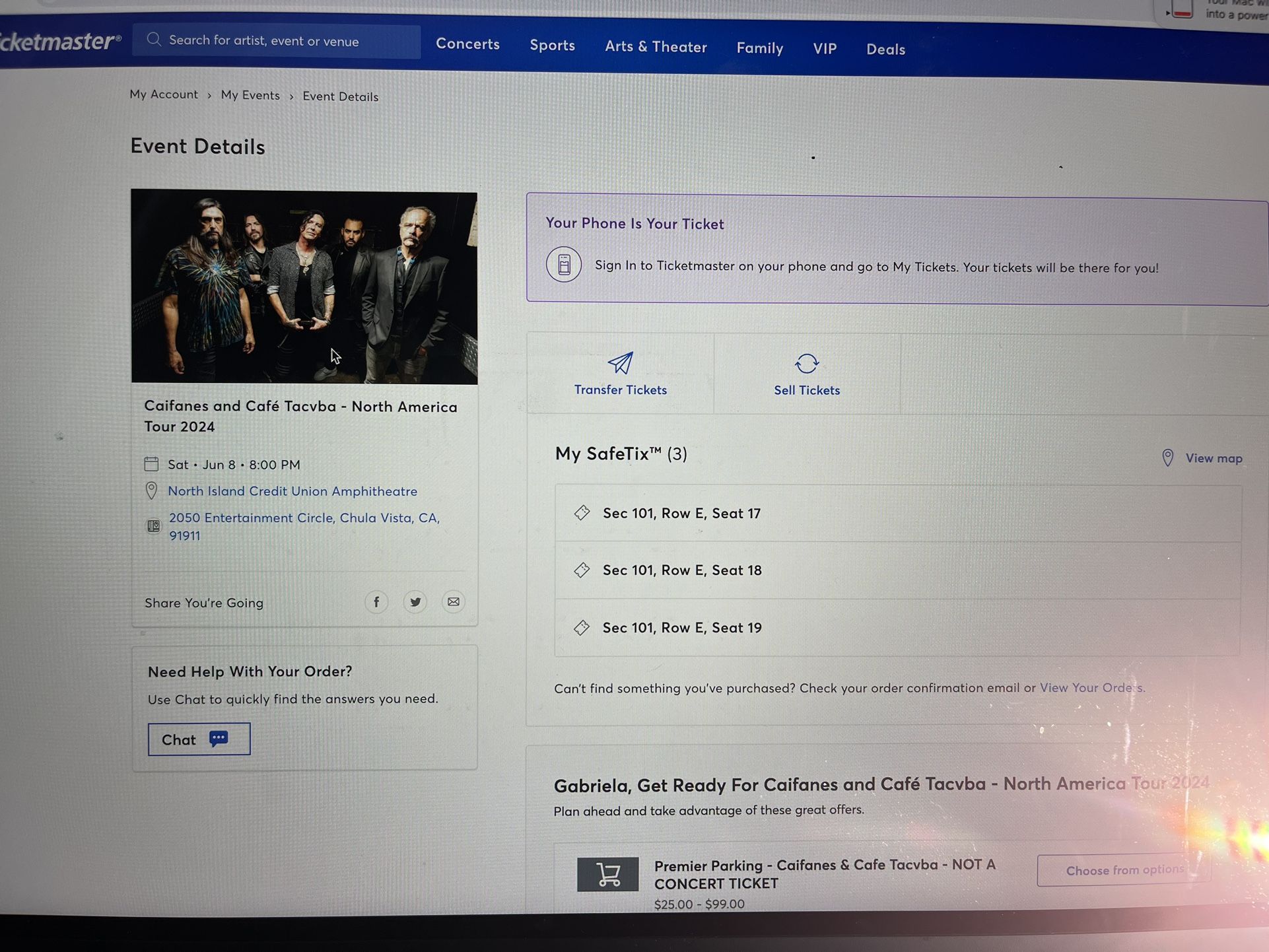Click the Transfer Tickets label

621,390
